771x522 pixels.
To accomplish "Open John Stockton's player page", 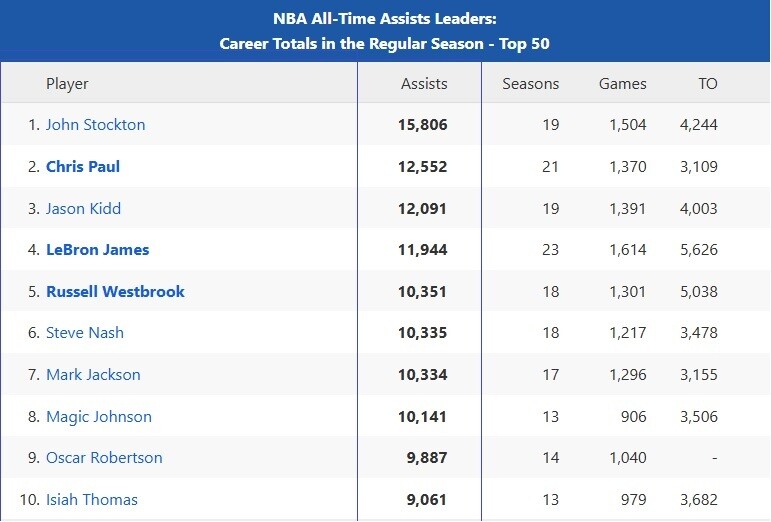I will (x=95, y=125).
